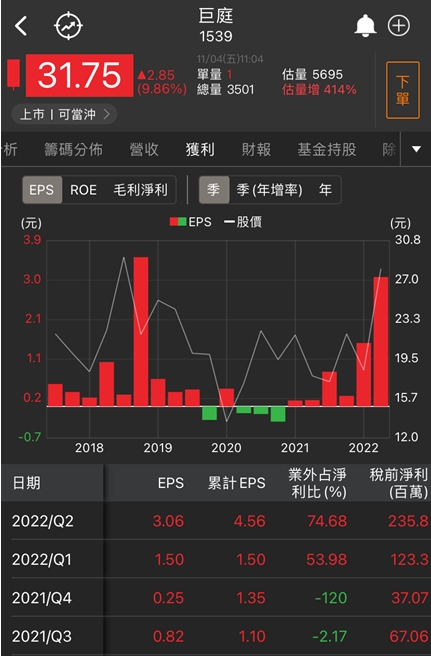Select 年 yearly period option
Viewport: 431px width, 656px height.
325,190
